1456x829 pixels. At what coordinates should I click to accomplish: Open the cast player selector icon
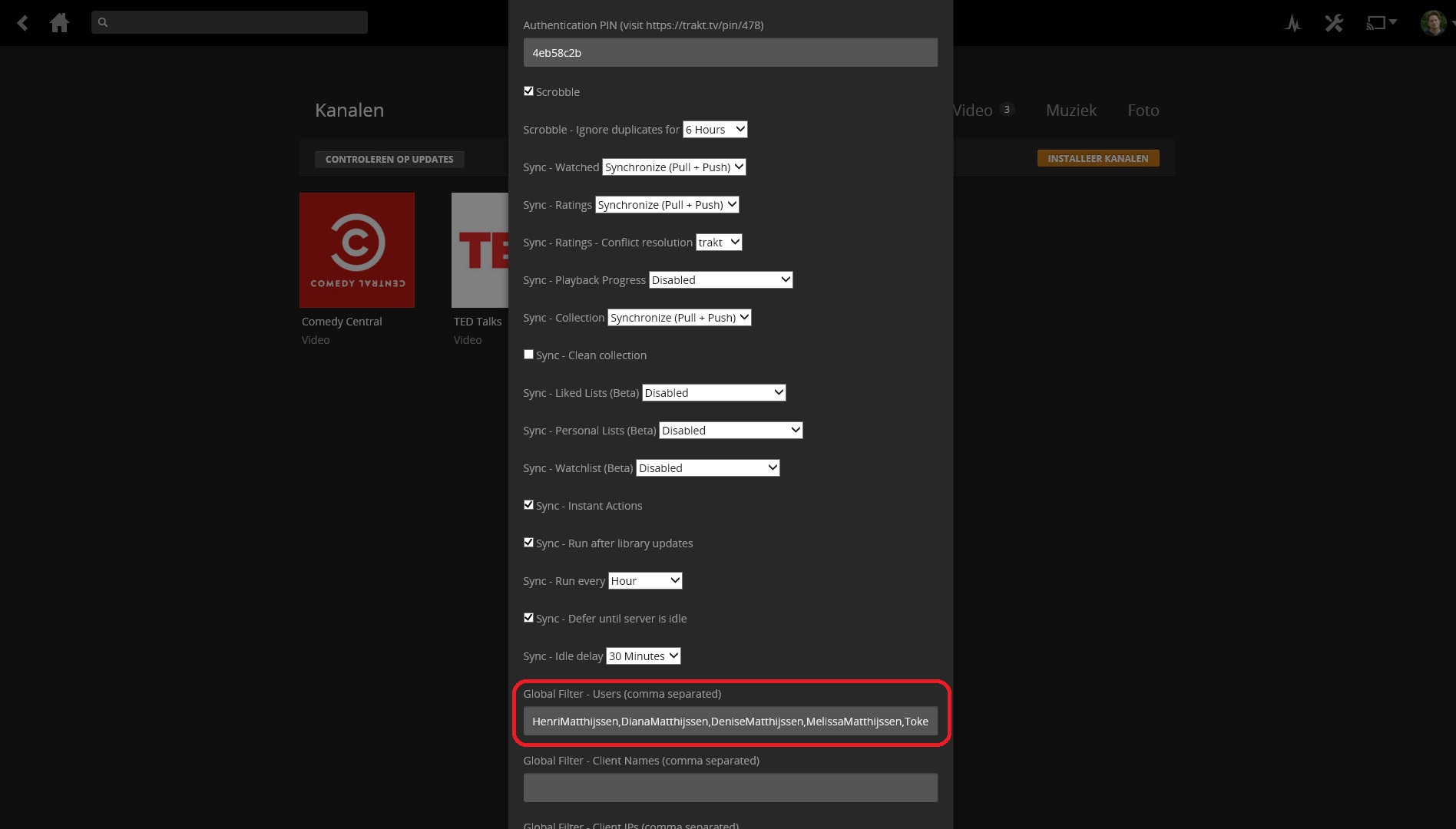click(1380, 23)
